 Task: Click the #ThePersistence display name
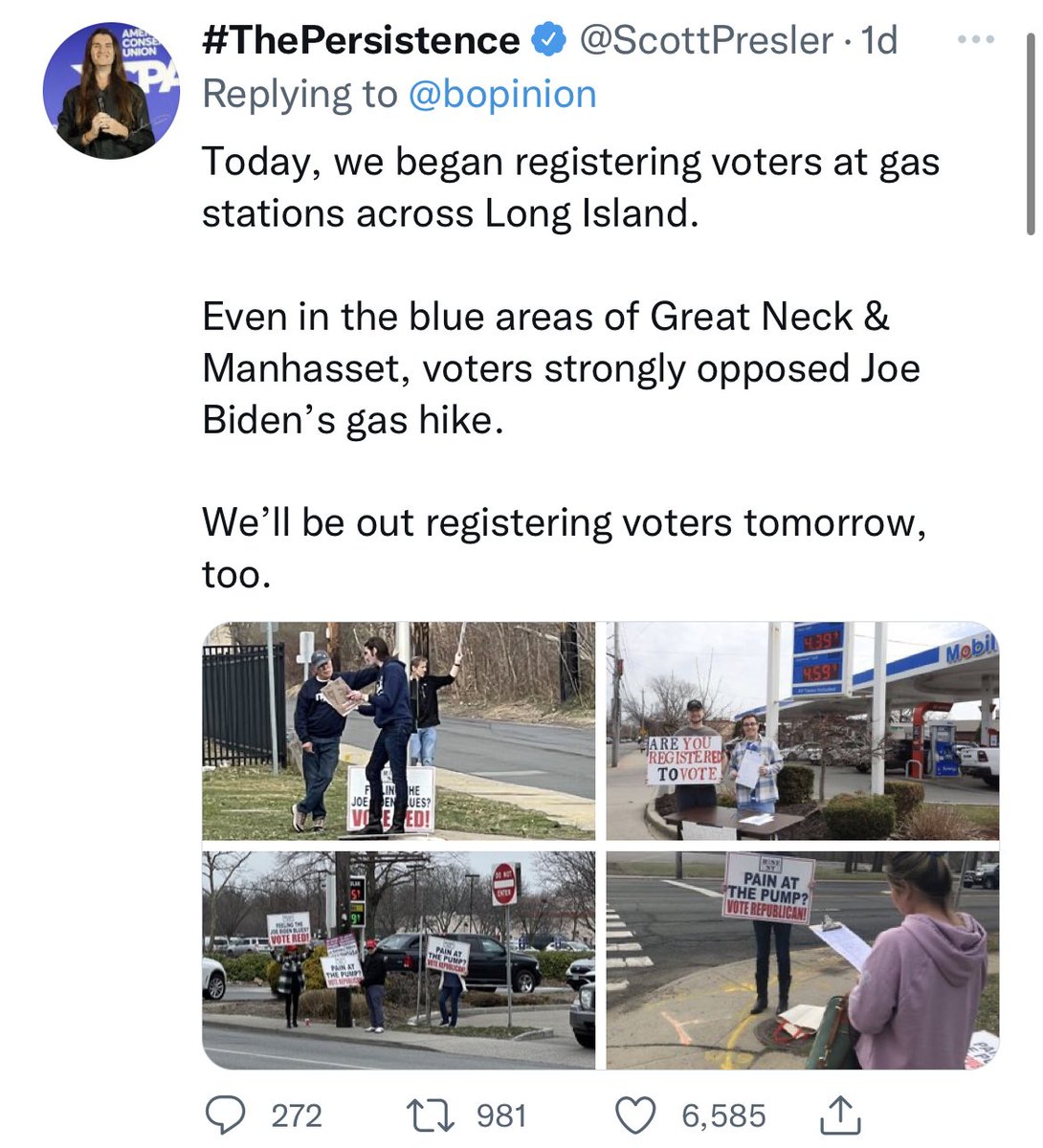pos(361,41)
